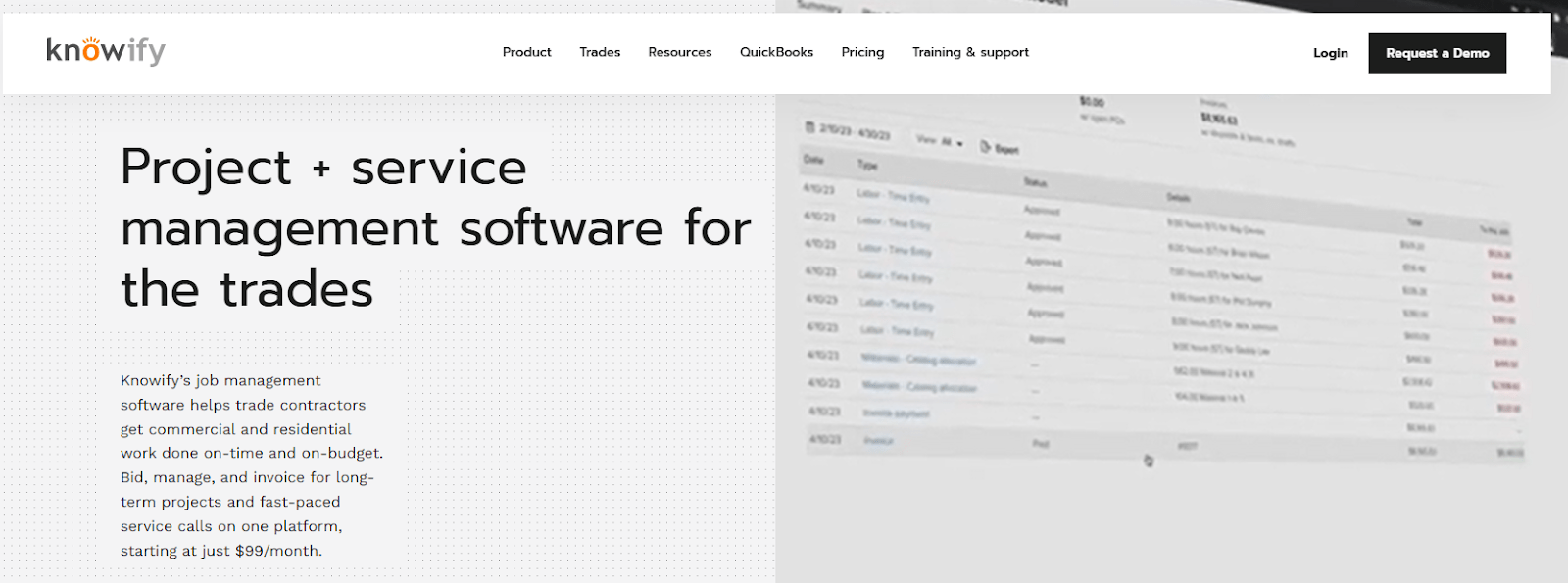The width and height of the screenshot is (1568, 583).
Task: Click the Status column header
Action: (x=1035, y=182)
